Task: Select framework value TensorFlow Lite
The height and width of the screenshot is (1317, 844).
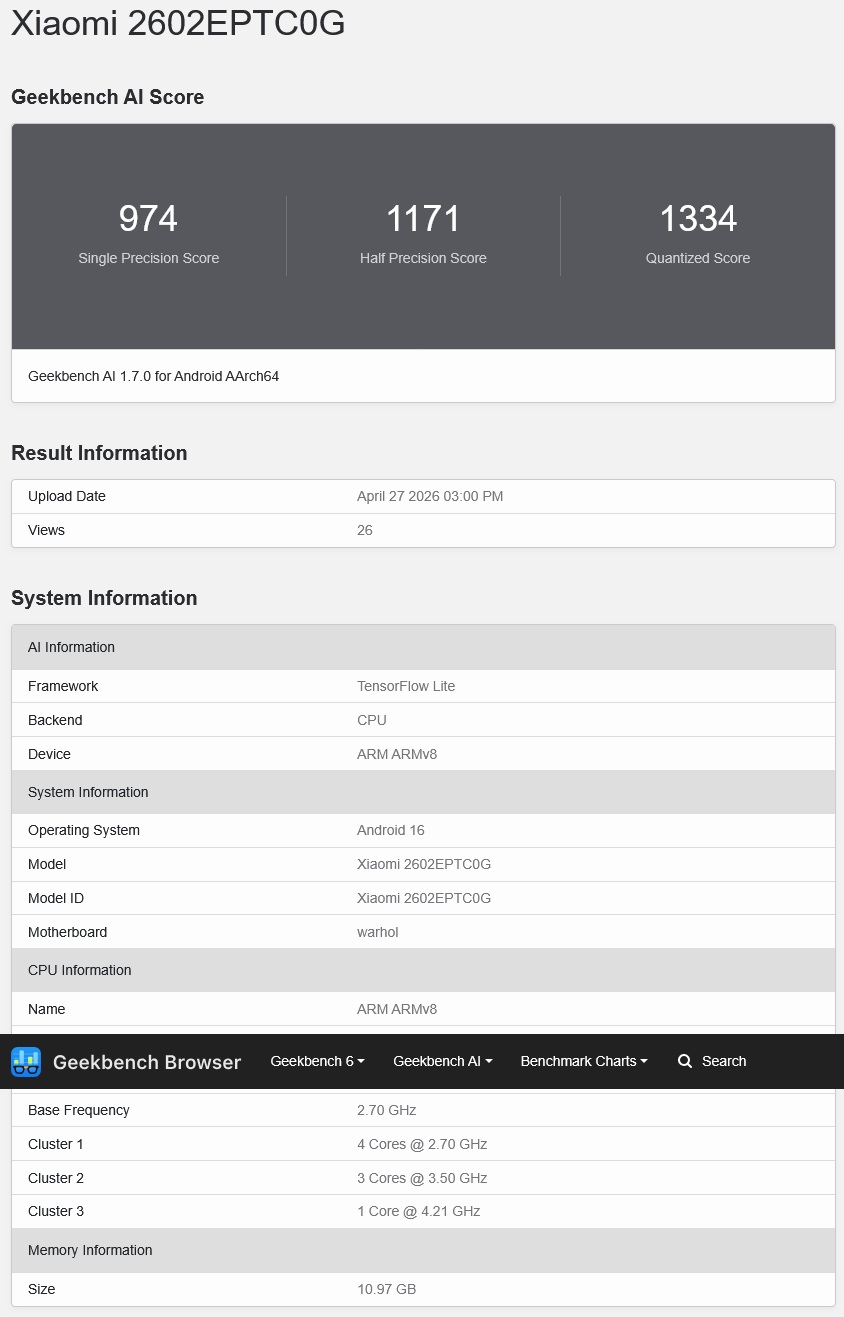Action: pos(406,686)
